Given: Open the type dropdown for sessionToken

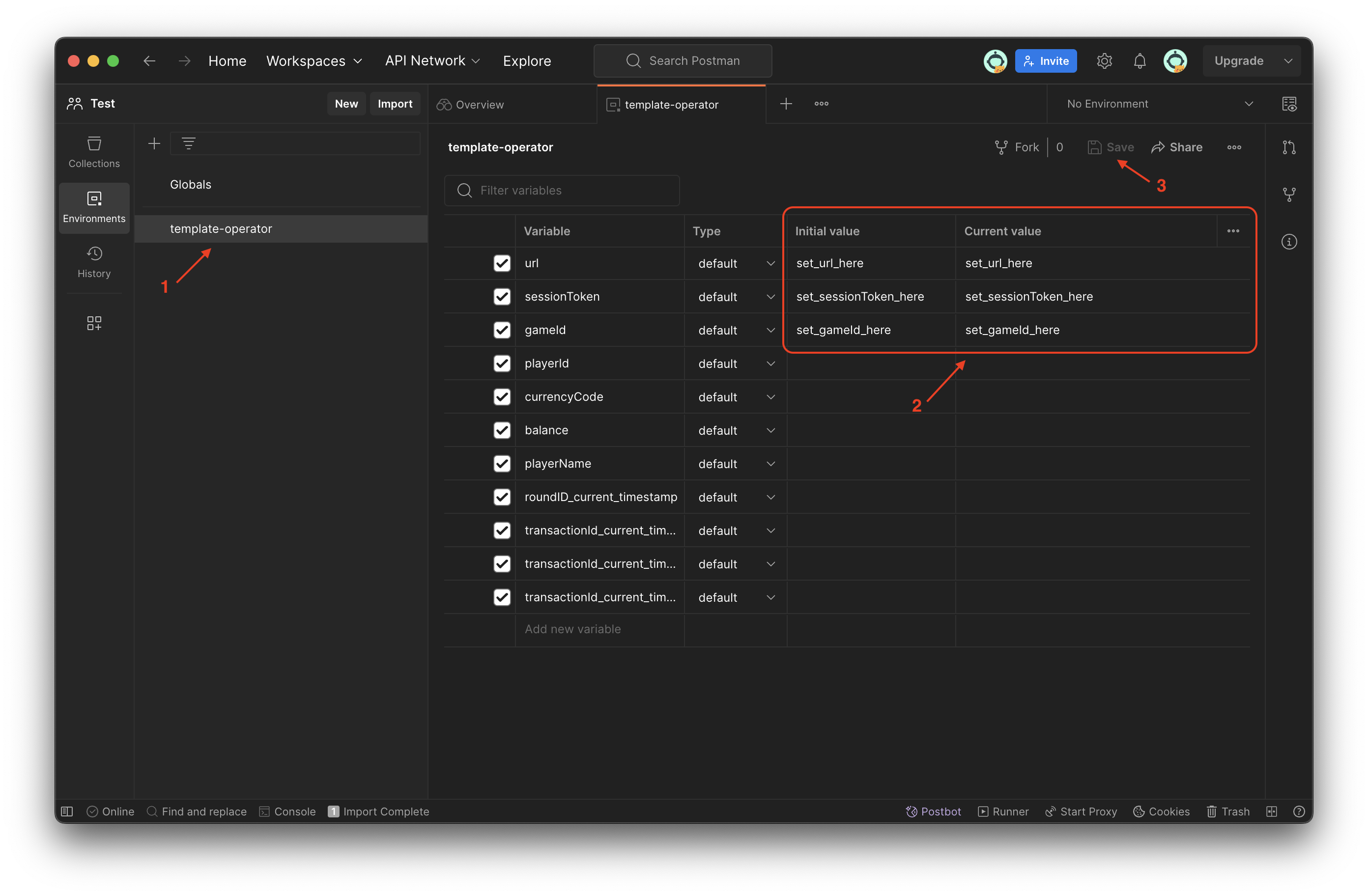Looking at the screenshot, I should point(736,297).
